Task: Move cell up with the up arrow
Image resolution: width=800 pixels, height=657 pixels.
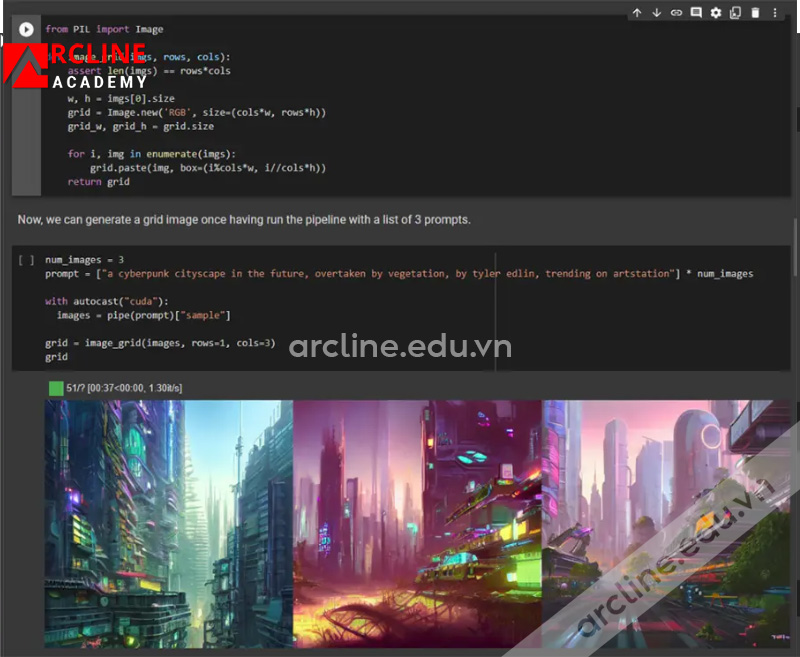Action: (x=637, y=13)
